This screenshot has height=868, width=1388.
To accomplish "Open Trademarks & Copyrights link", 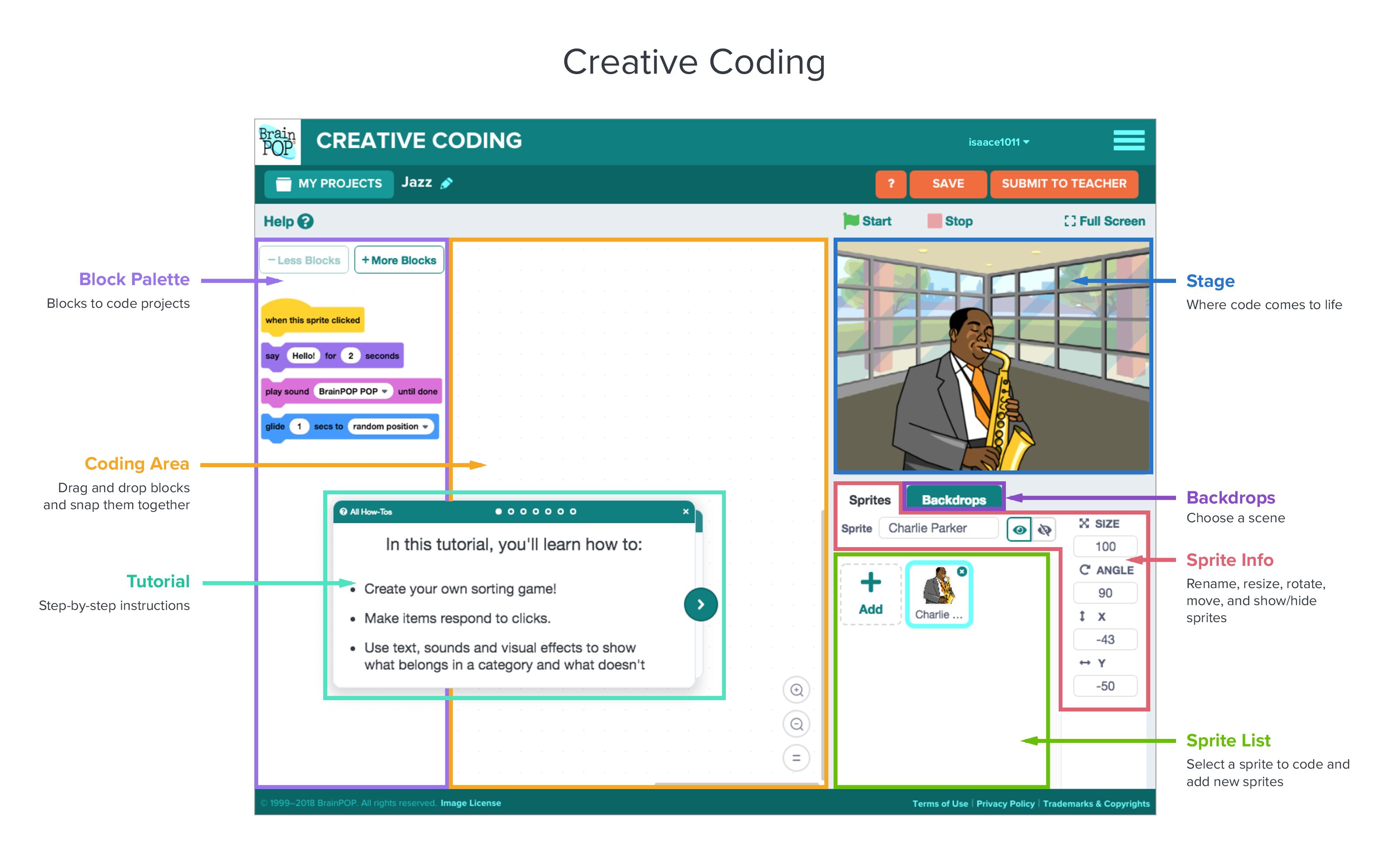I will click(x=1096, y=803).
